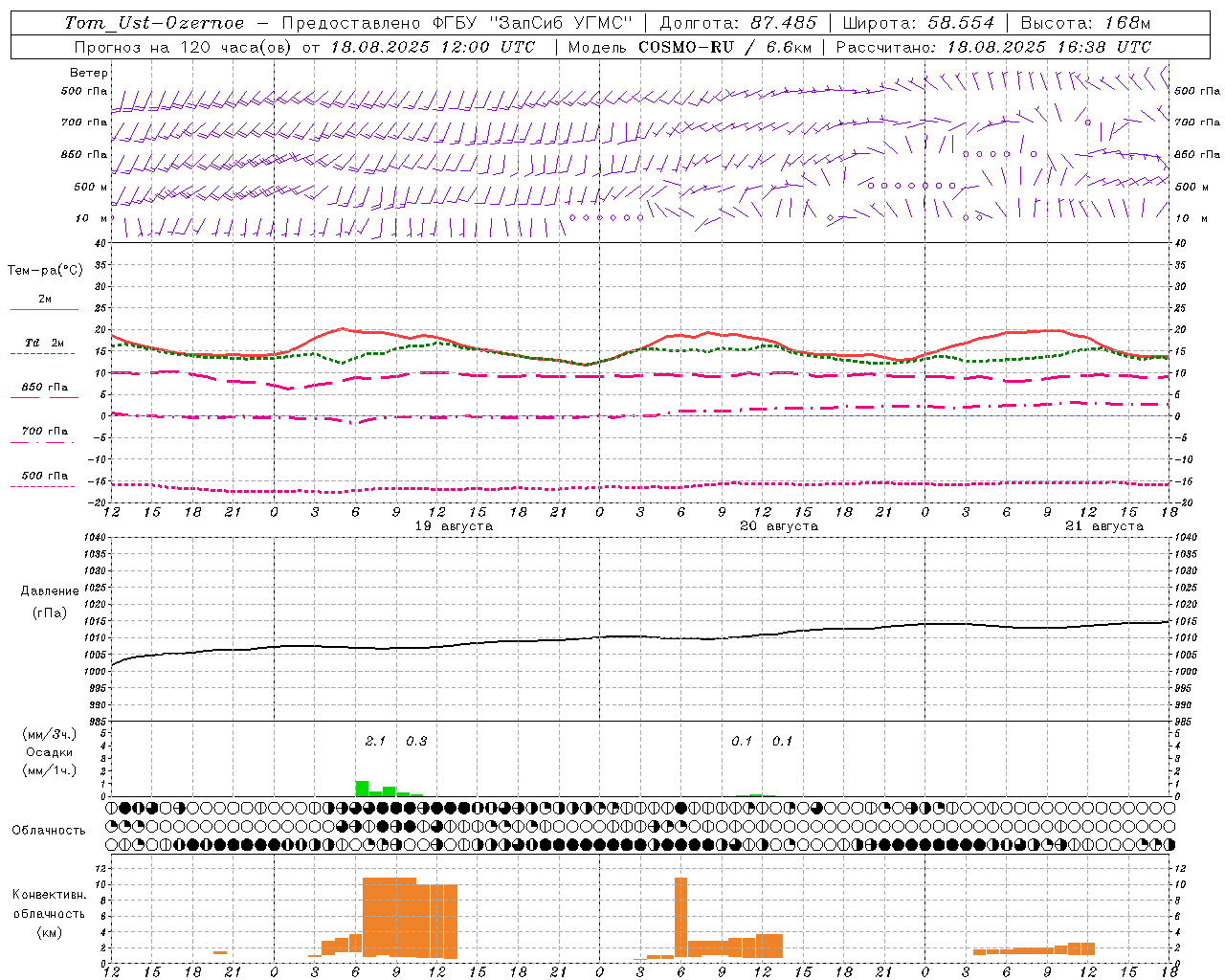The width and height of the screenshot is (1225, 980).
Task: Click the 0.3 precipitation amount value
Action: 416,741
